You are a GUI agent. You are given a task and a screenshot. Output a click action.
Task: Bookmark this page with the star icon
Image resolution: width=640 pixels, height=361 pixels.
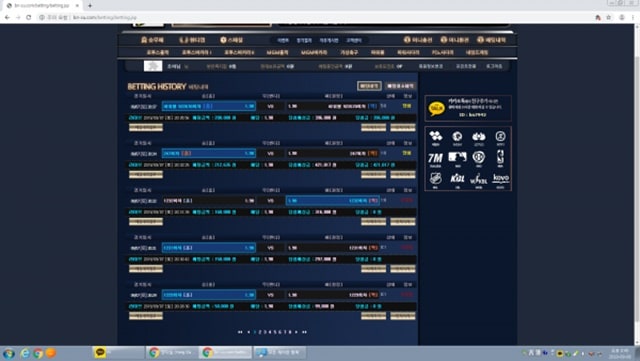tap(609, 17)
